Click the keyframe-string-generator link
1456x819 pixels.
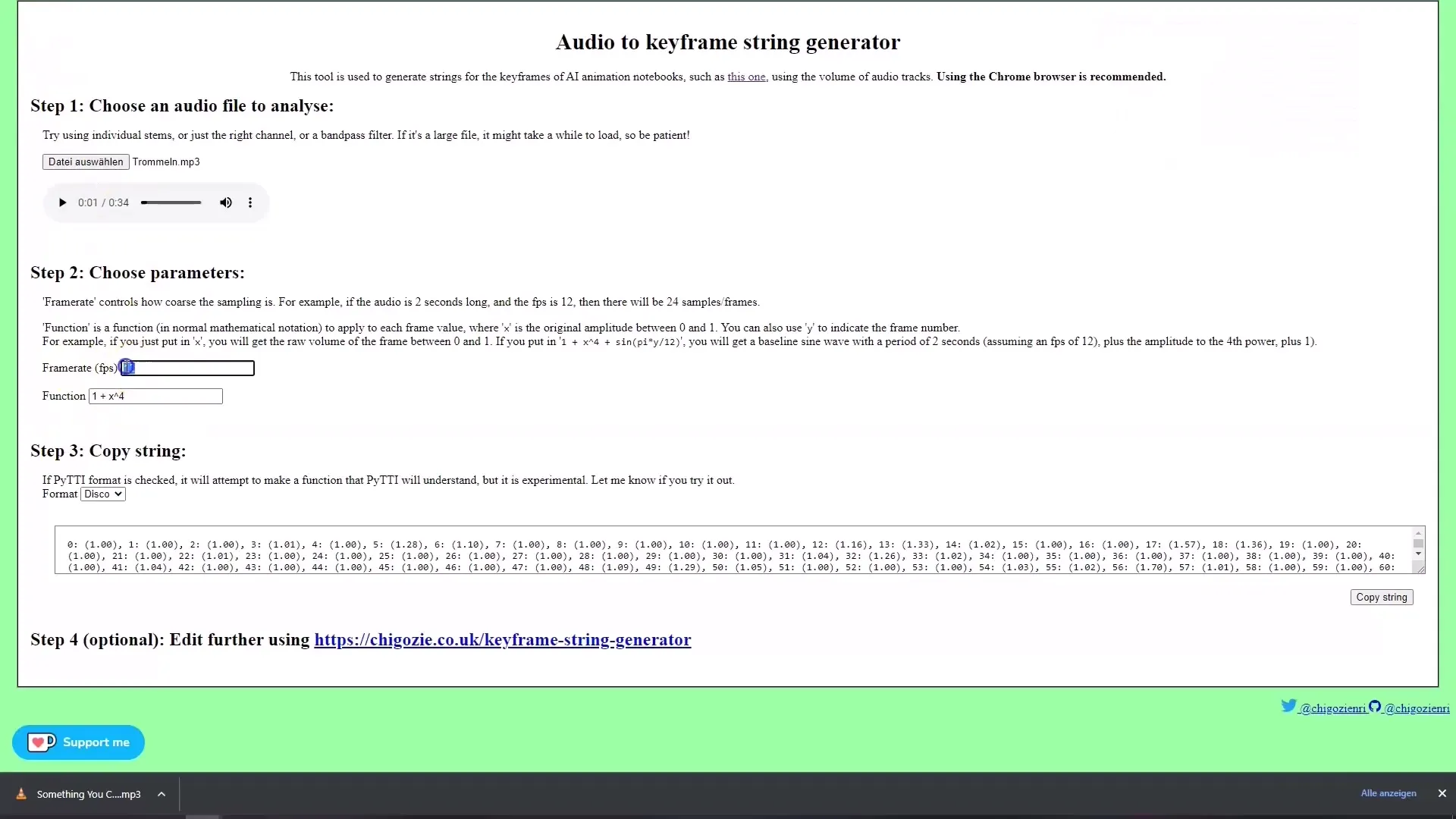tap(503, 639)
